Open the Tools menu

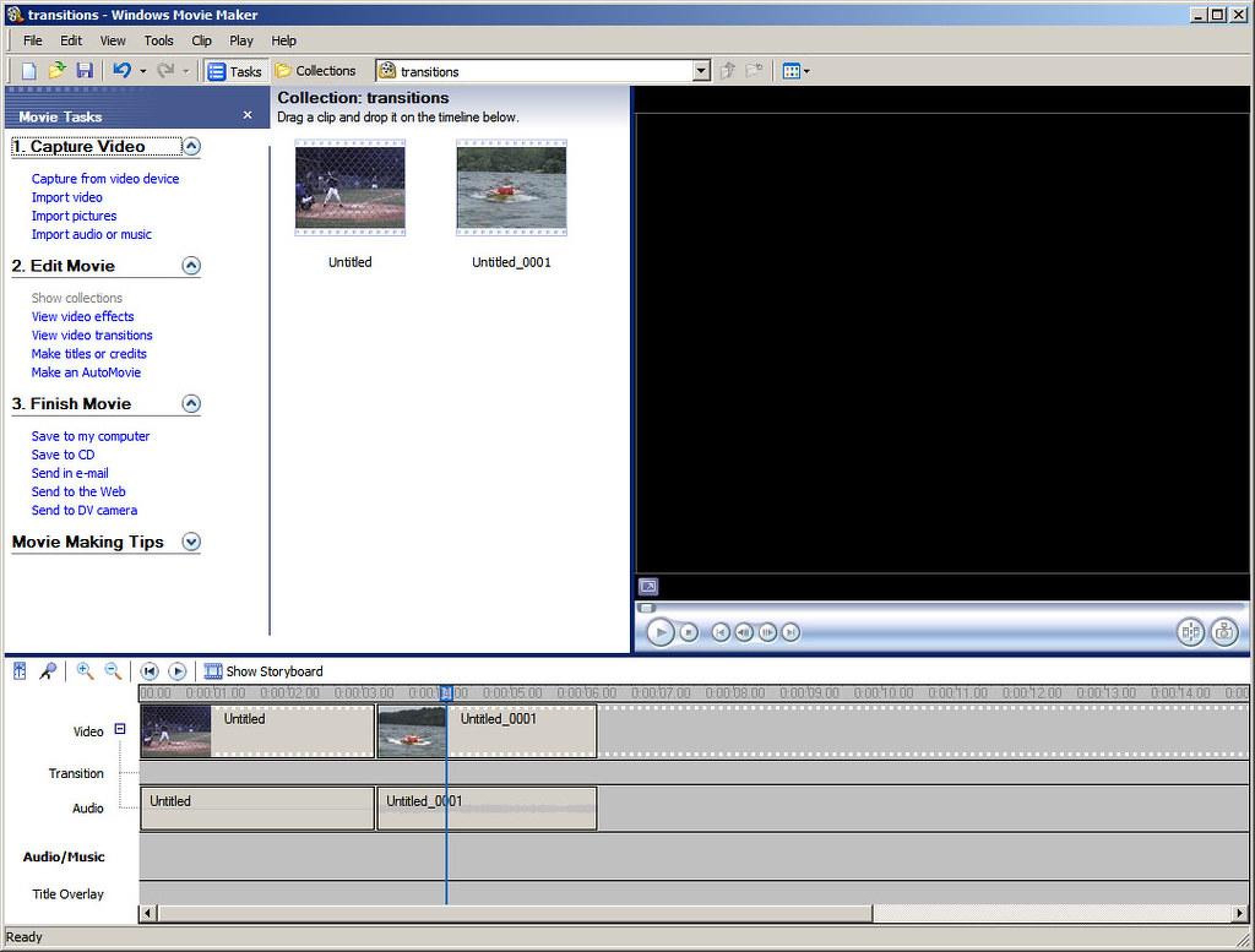coord(159,40)
